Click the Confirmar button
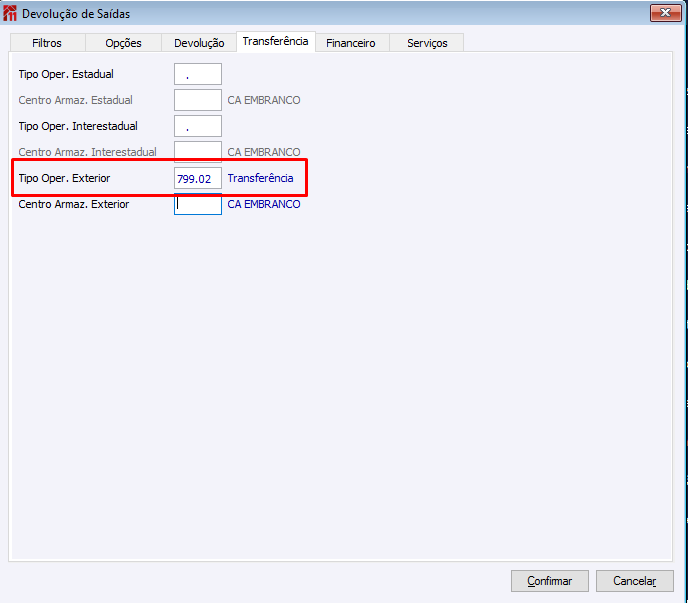 (550, 581)
